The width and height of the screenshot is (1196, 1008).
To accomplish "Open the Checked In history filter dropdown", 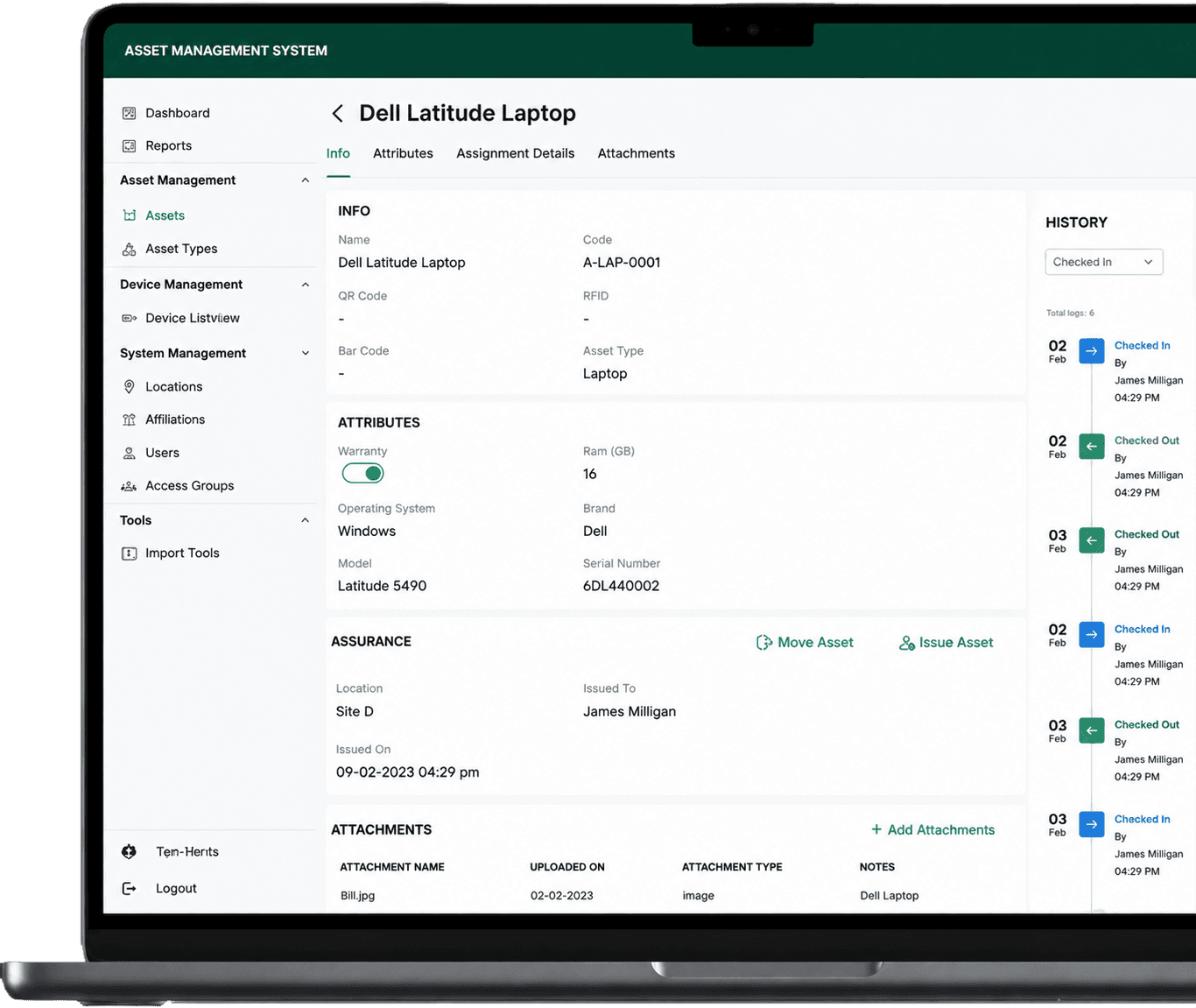I will tap(1103, 262).
